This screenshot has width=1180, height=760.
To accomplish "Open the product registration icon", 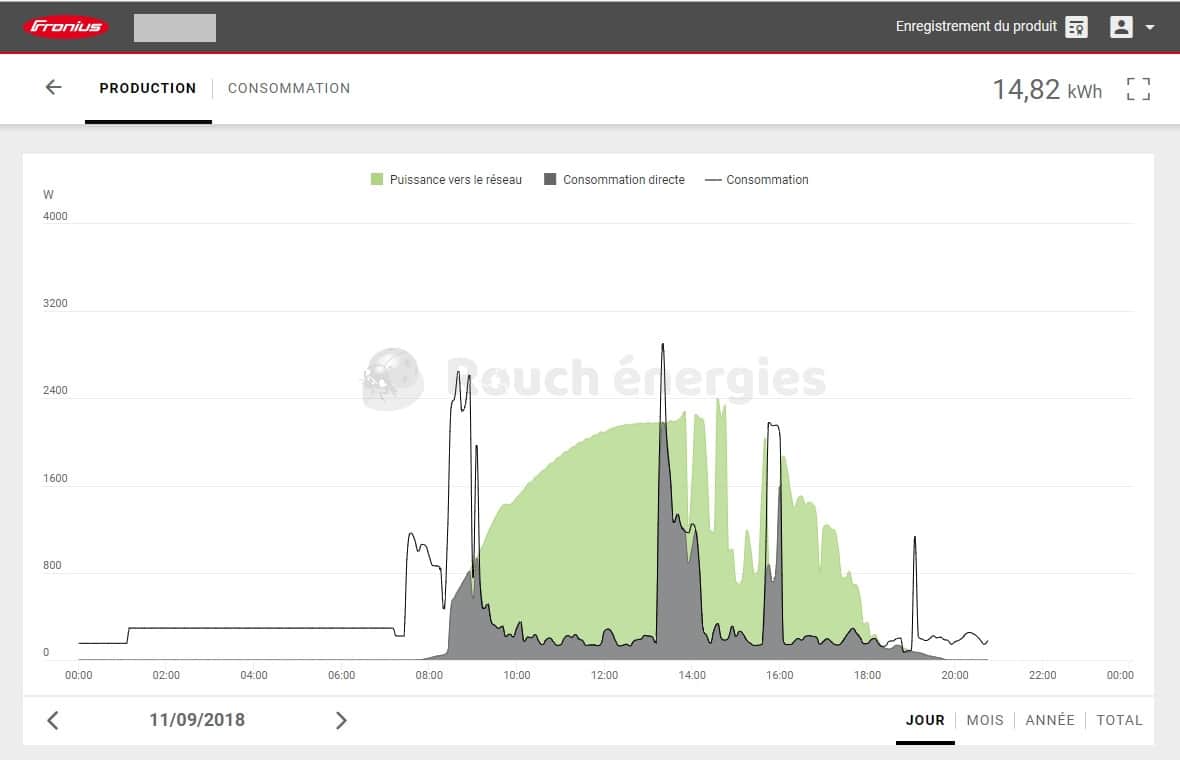I will point(1076,27).
